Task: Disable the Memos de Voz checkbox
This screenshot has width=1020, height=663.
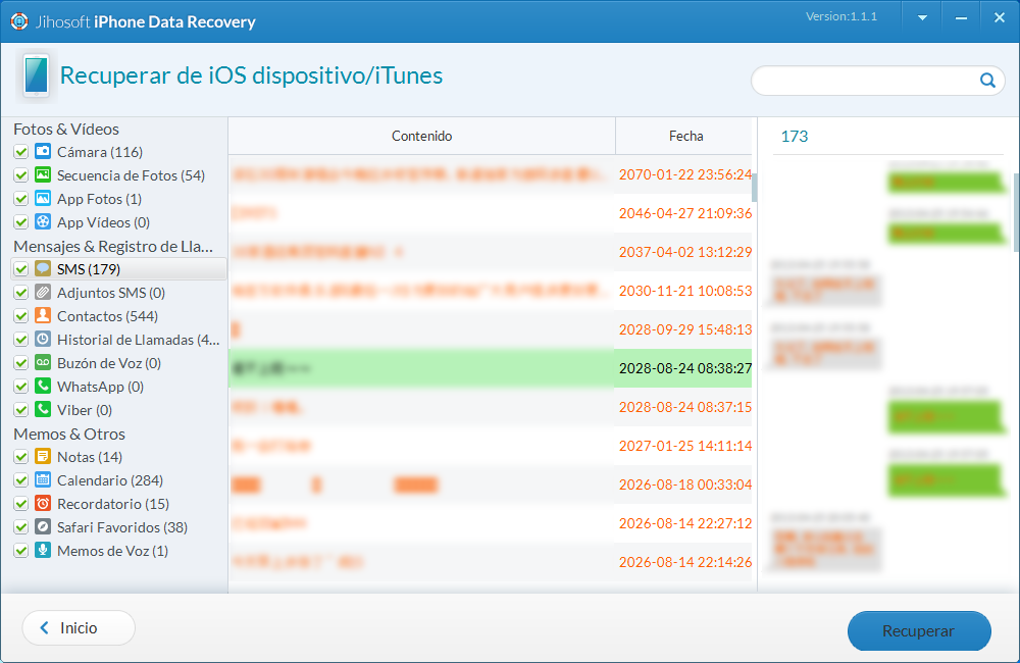Action: point(21,550)
